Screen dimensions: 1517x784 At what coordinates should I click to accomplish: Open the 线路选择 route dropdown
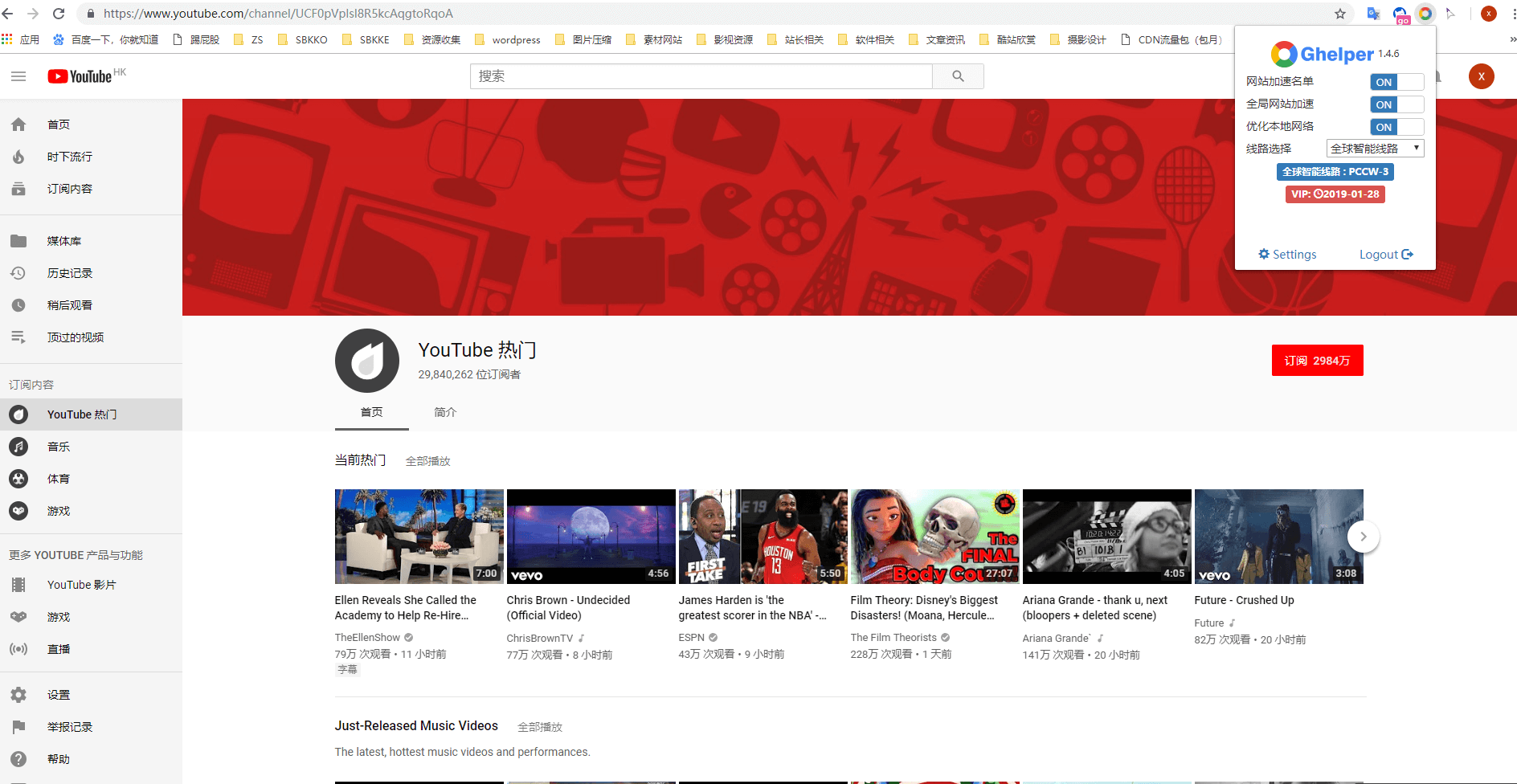tap(1375, 149)
